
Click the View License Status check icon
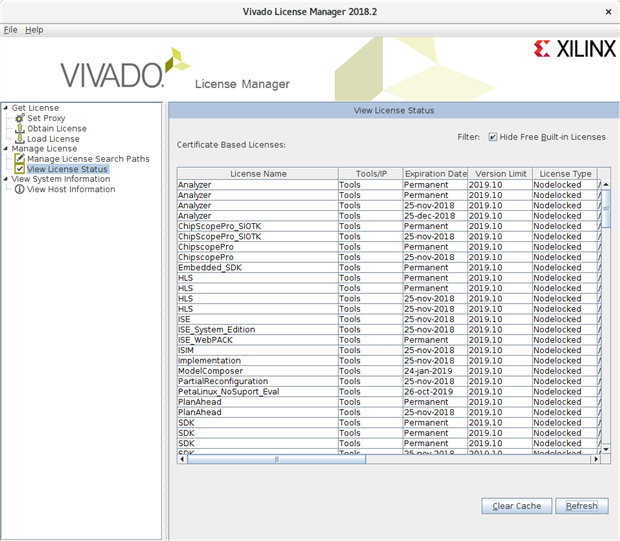20,169
